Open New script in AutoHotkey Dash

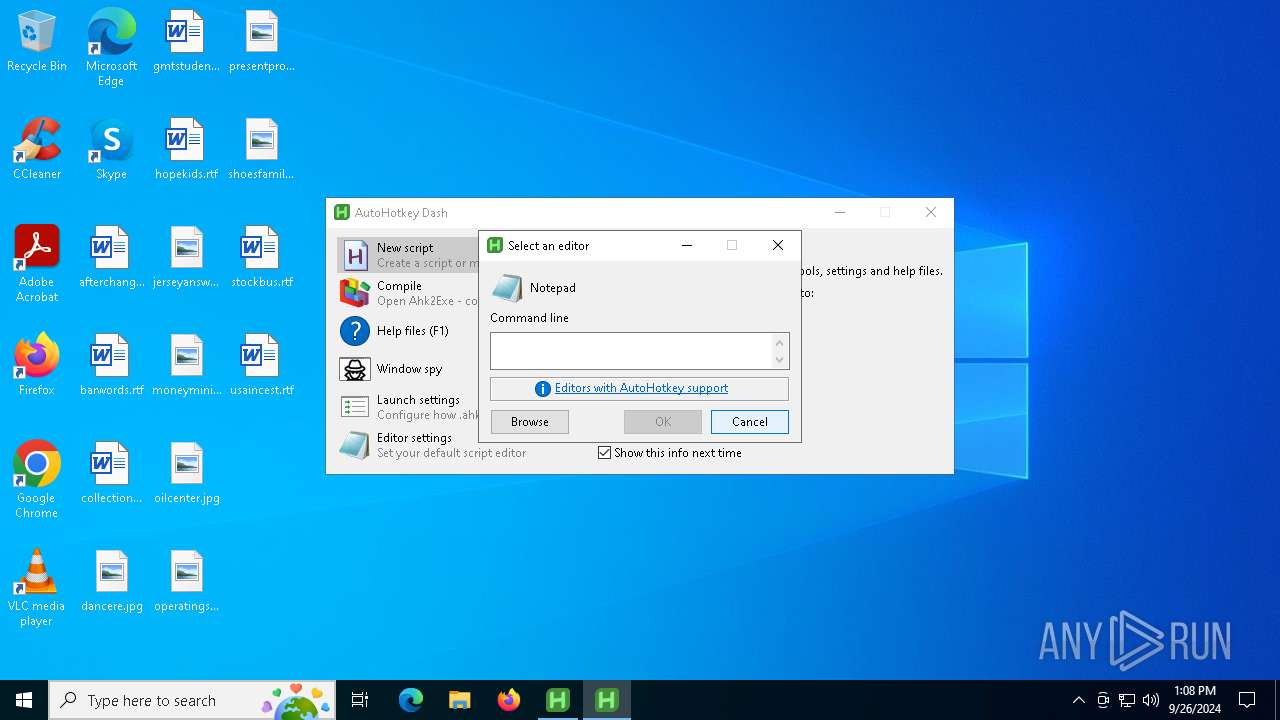pyautogui.click(x=408, y=255)
